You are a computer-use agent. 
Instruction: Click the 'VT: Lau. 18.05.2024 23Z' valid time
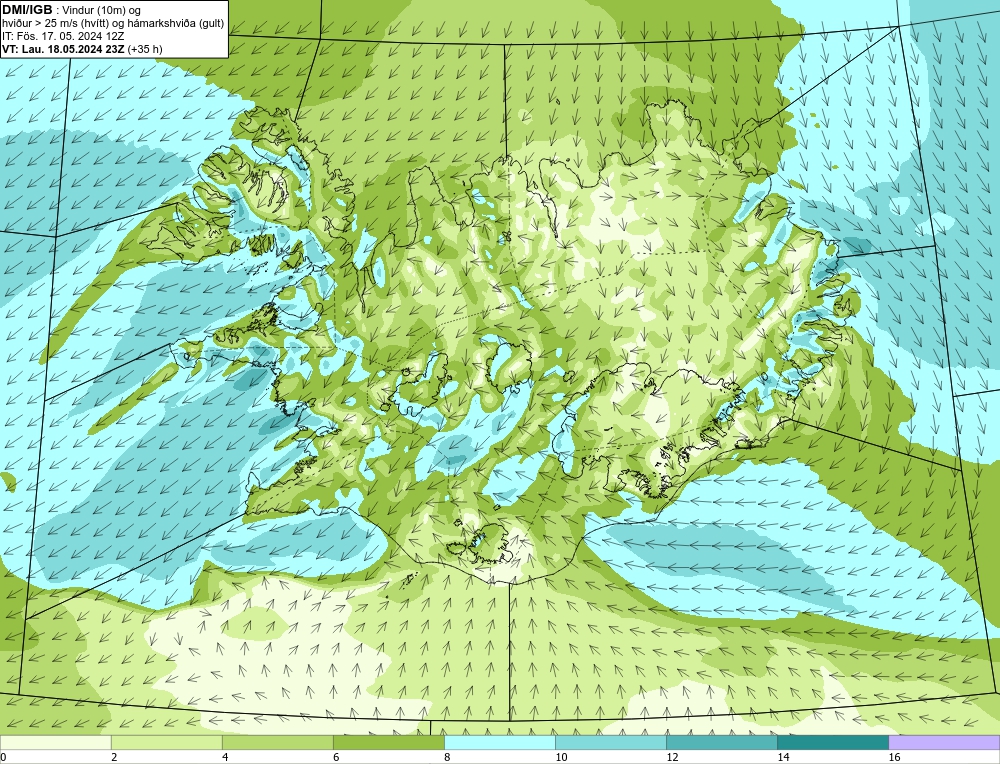64,49
